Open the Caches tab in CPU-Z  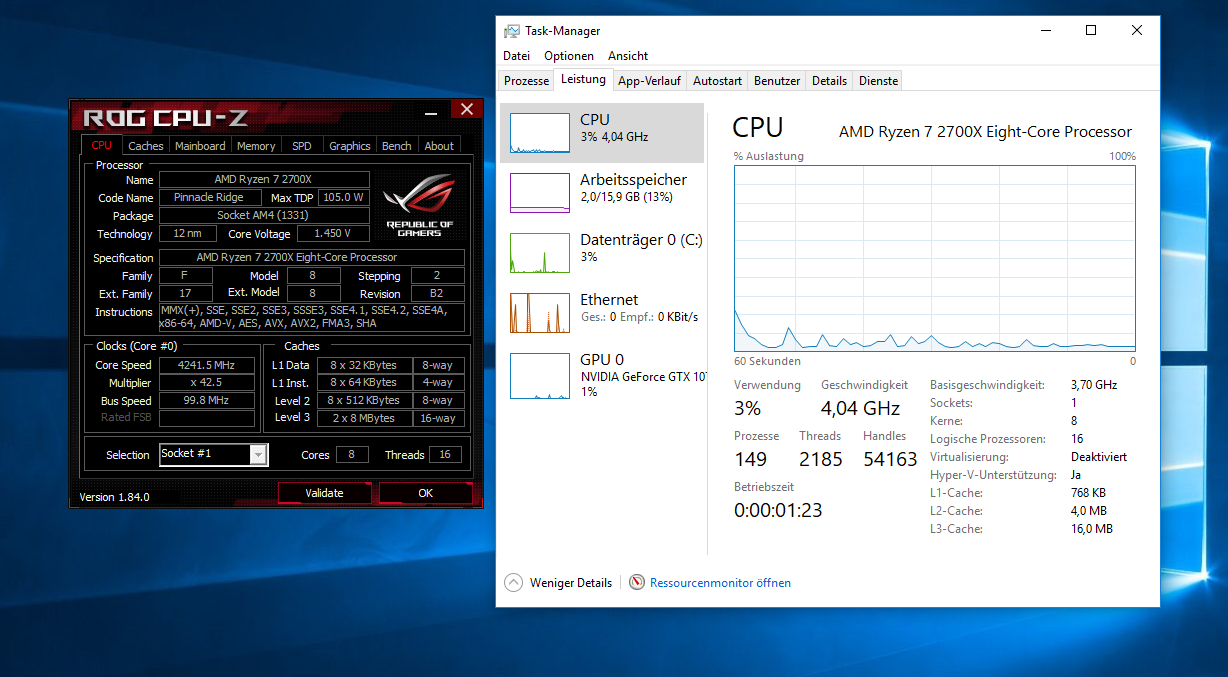[x=146, y=146]
